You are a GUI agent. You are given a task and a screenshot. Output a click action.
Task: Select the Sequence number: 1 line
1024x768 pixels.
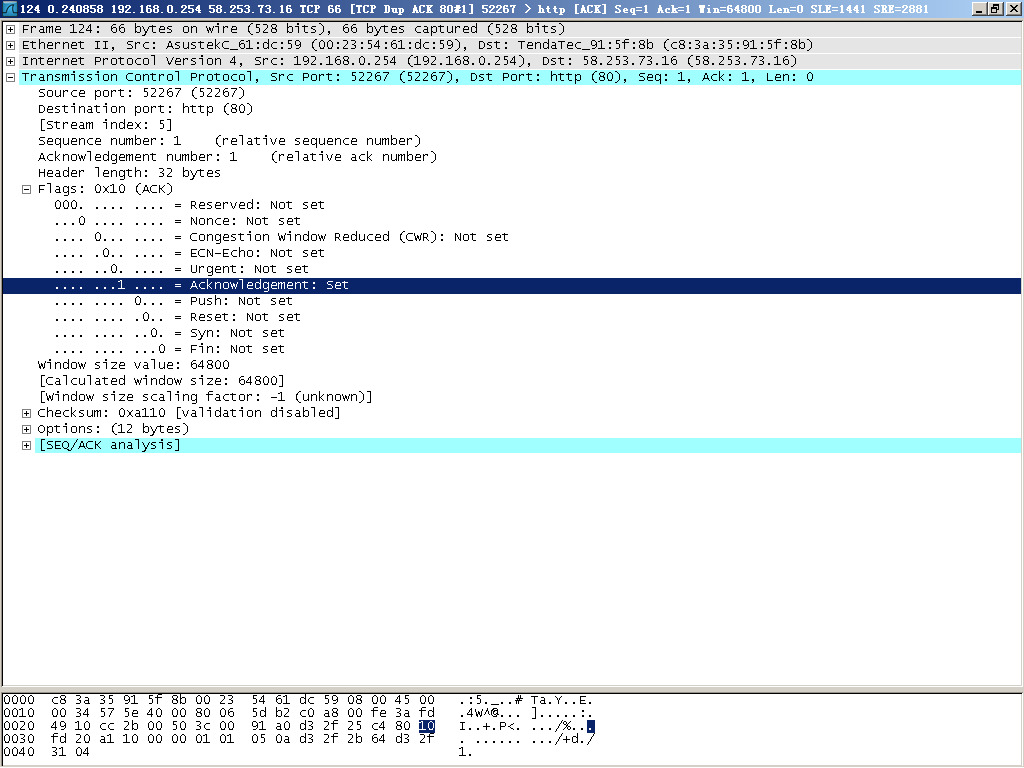pos(229,141)
